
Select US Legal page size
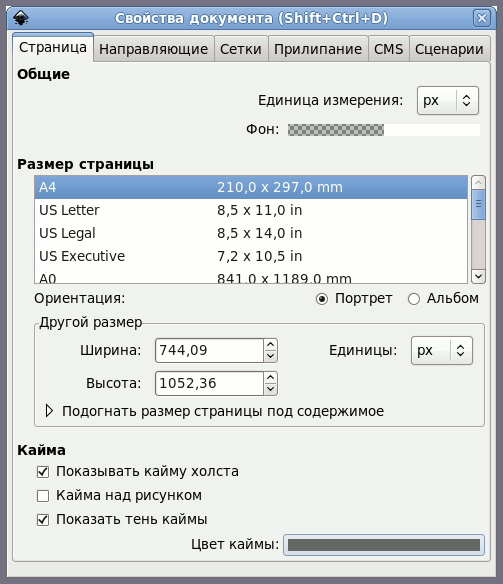(x=251, y=233)
